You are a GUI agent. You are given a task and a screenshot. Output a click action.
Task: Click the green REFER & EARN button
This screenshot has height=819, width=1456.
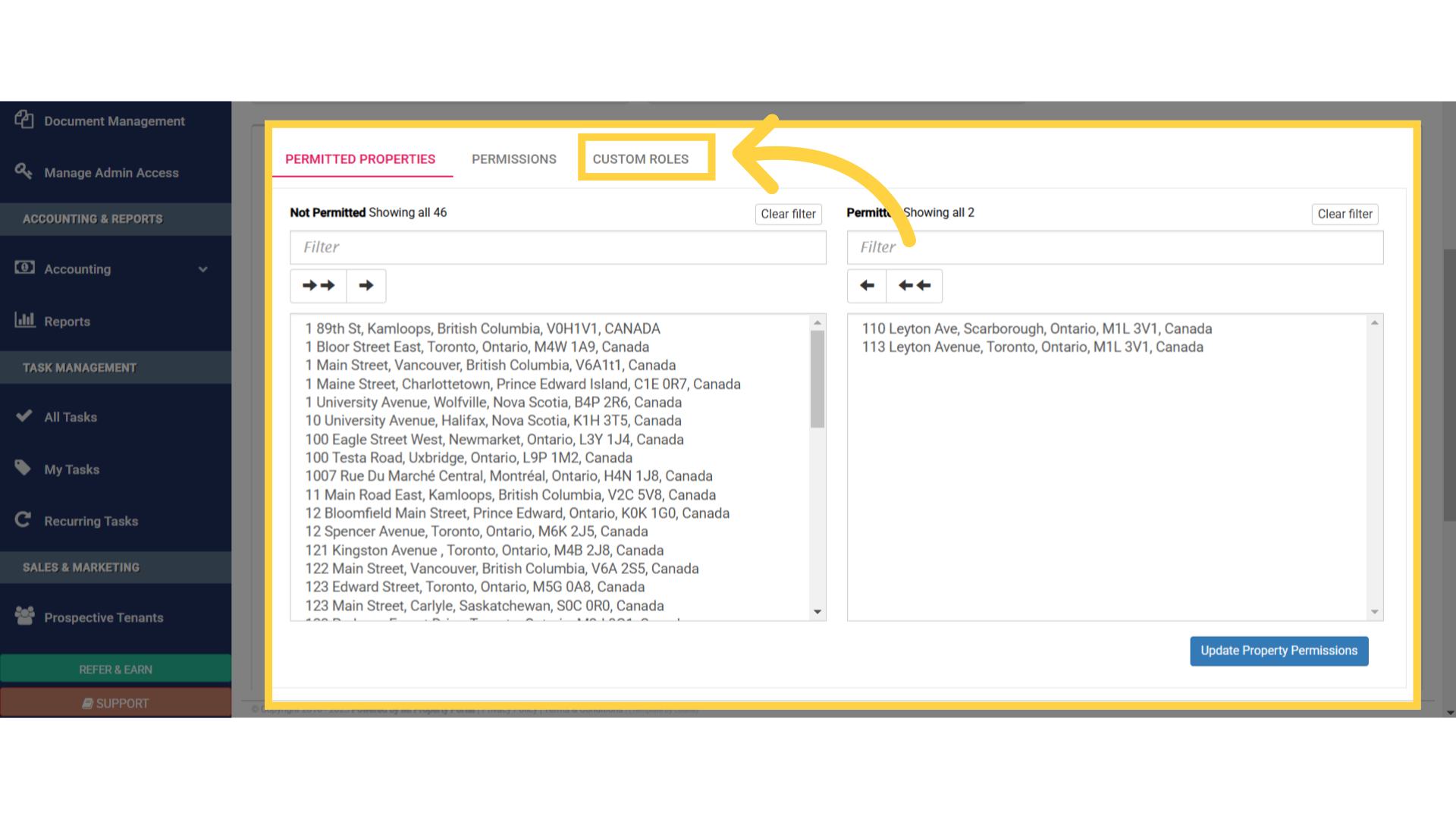(x=115, y=669)
